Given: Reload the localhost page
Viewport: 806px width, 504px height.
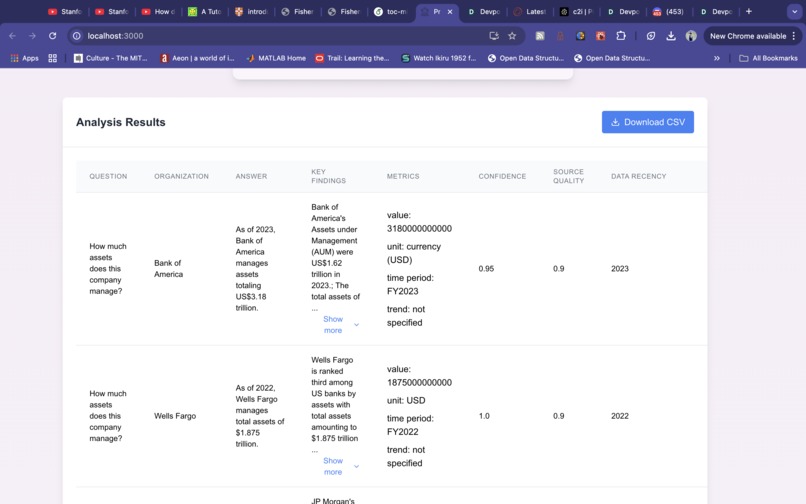Looking at the screenshot, I should coord(52,36).
